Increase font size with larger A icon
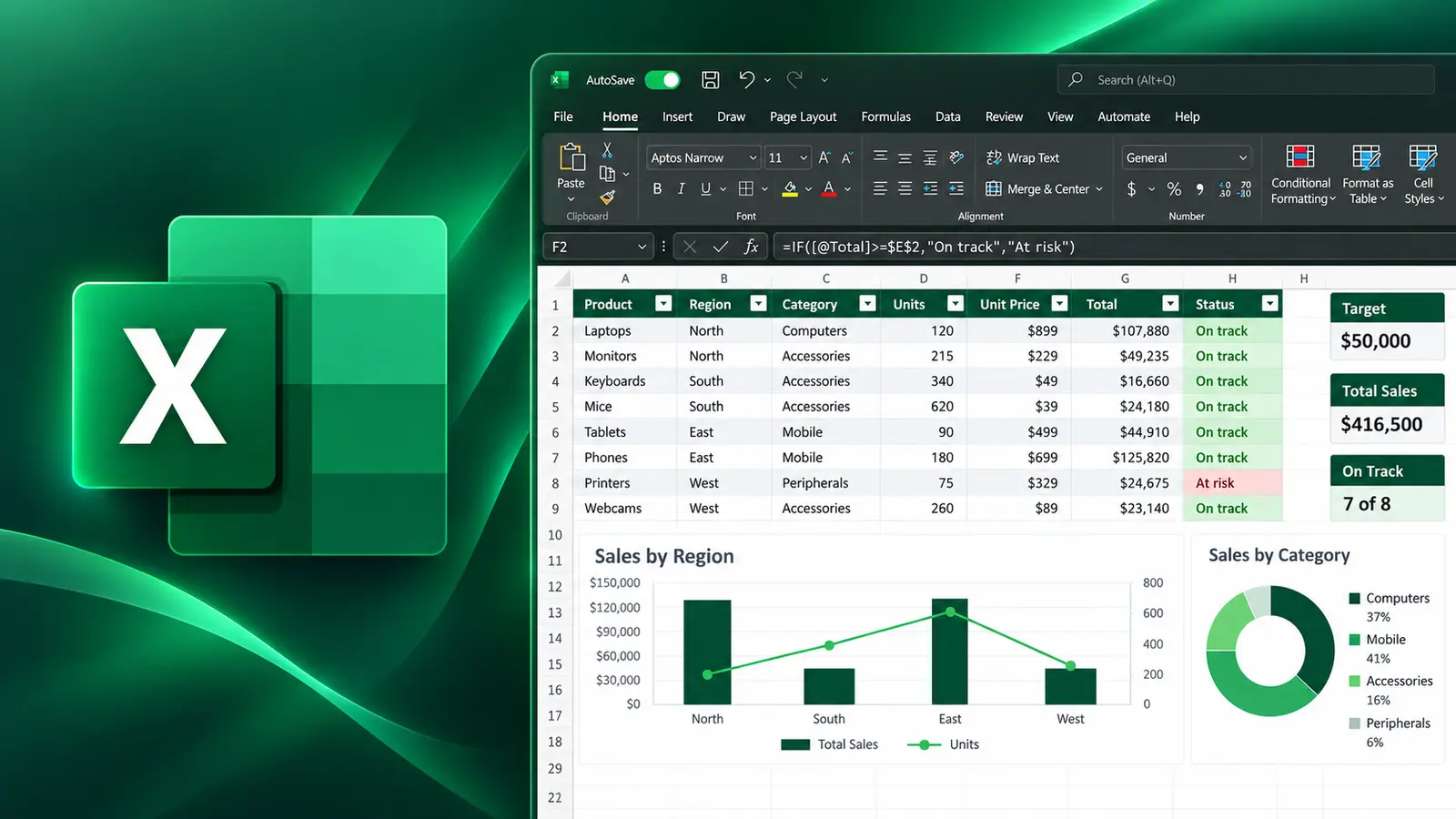The width and height of the screenshot is (1456, 819). (824, 157)
